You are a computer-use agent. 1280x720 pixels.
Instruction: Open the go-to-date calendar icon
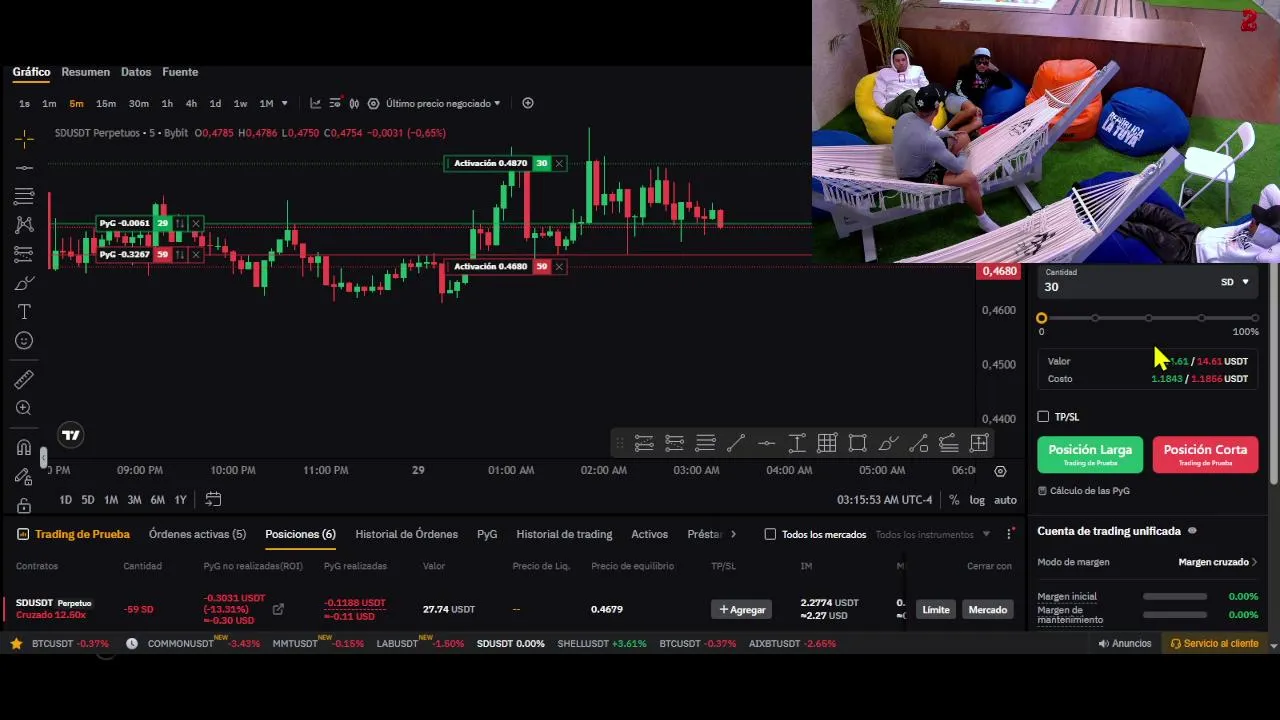coord(213,499)
